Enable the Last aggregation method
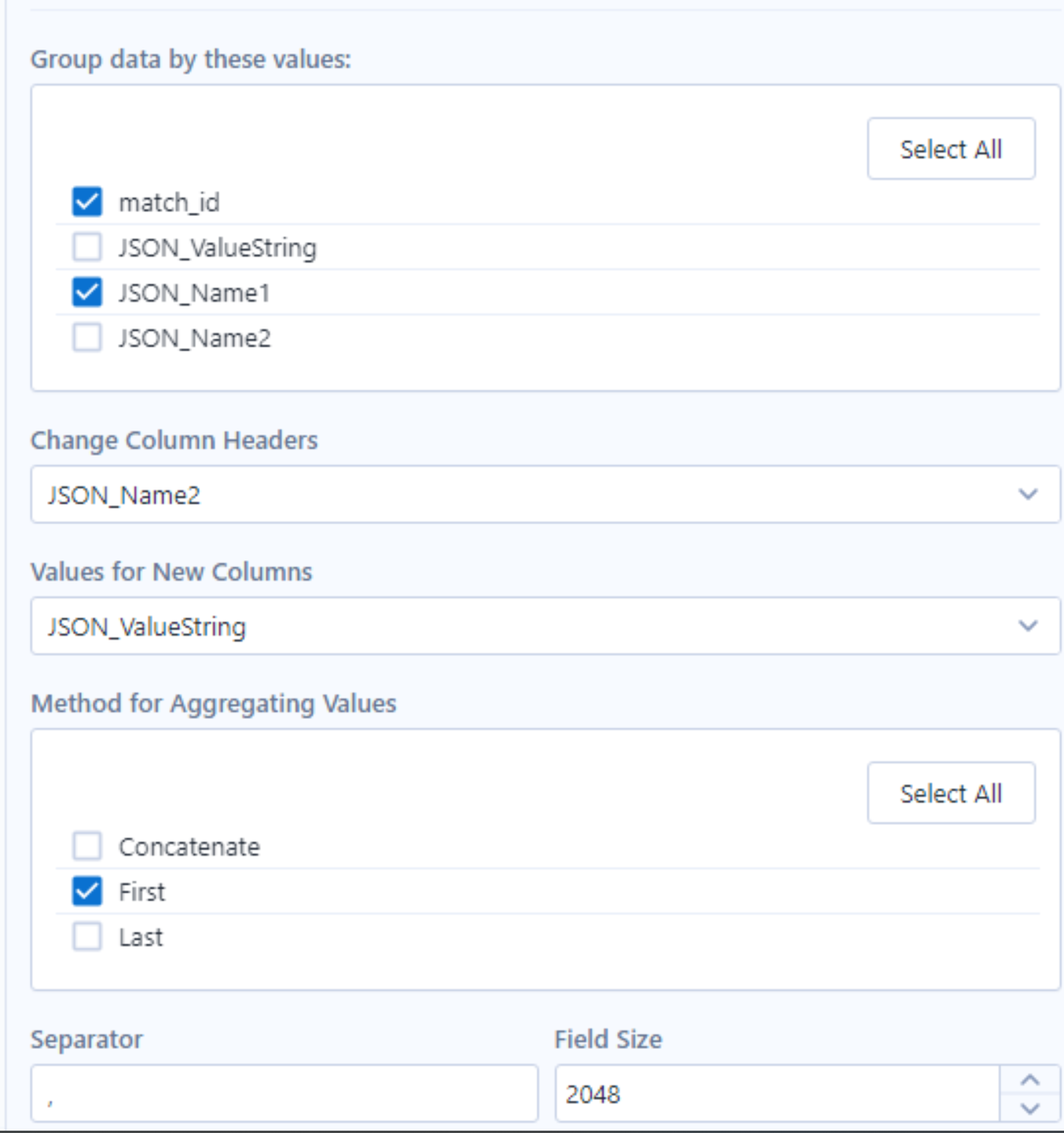 pyautogui.click(x=87, y=937)
